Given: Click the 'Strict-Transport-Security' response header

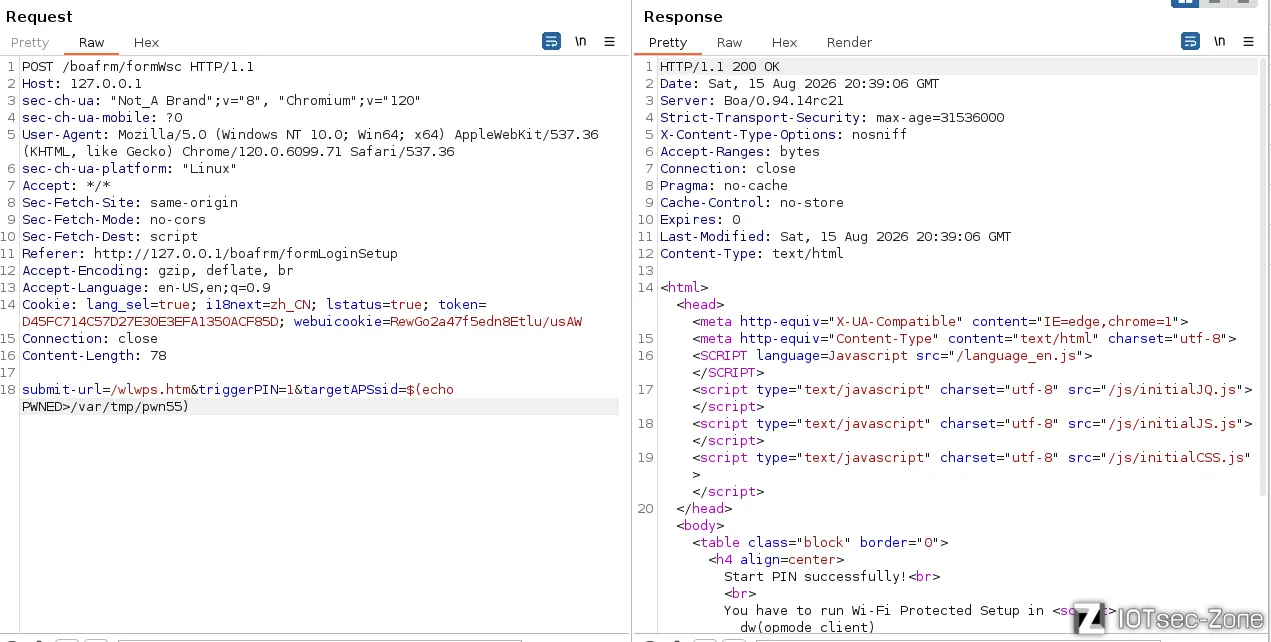Looking at the screenshot, I should (x=832, y=118).
